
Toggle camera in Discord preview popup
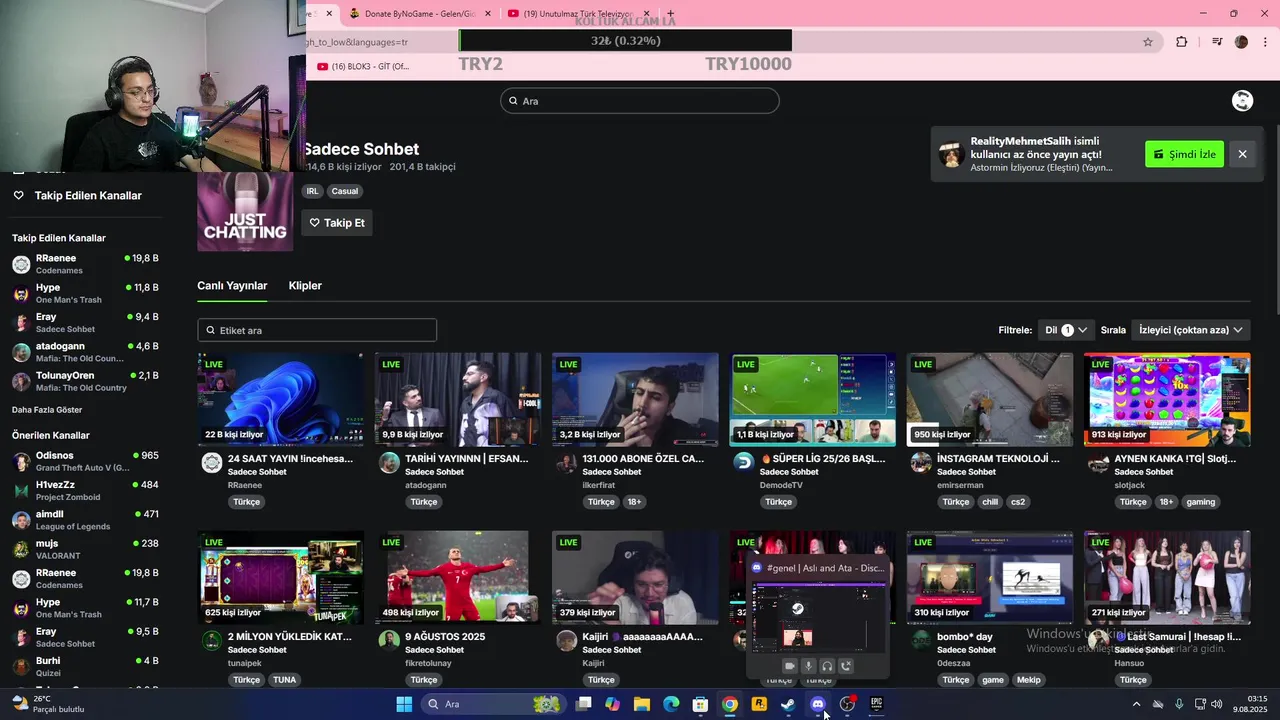tap(789, 666)
